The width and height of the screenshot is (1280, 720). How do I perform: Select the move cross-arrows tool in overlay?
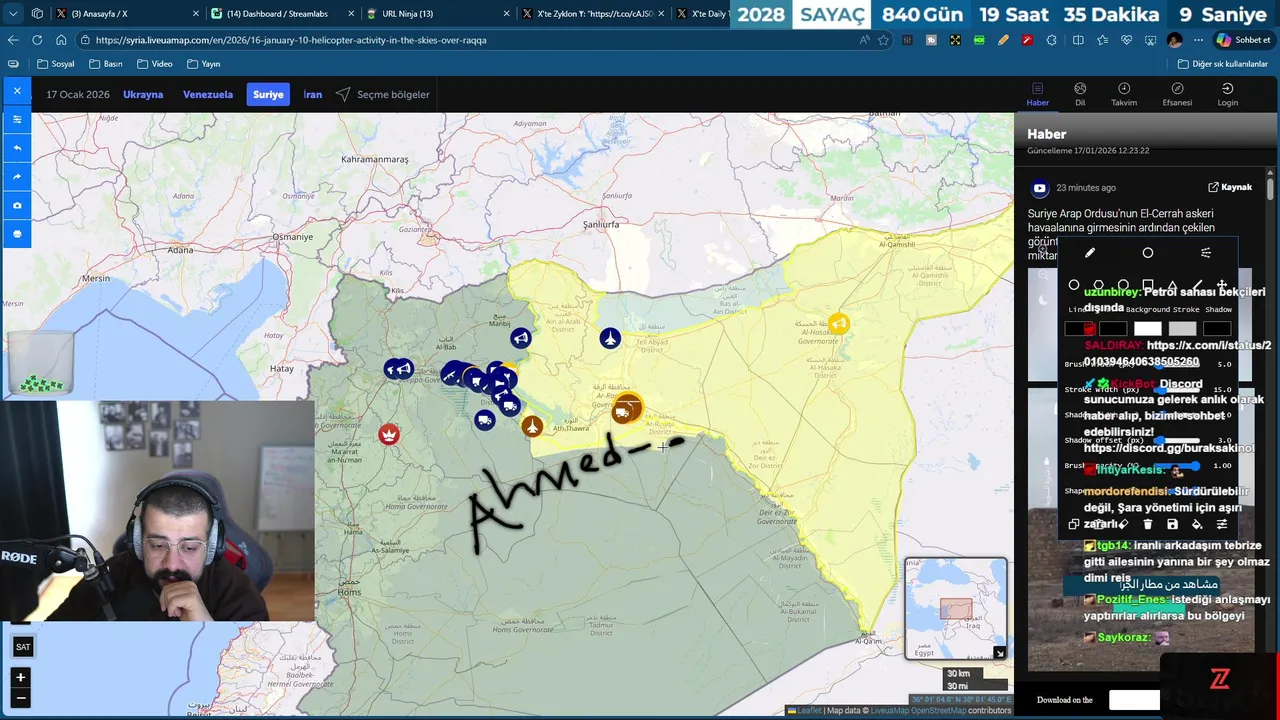pos(1222,286)
